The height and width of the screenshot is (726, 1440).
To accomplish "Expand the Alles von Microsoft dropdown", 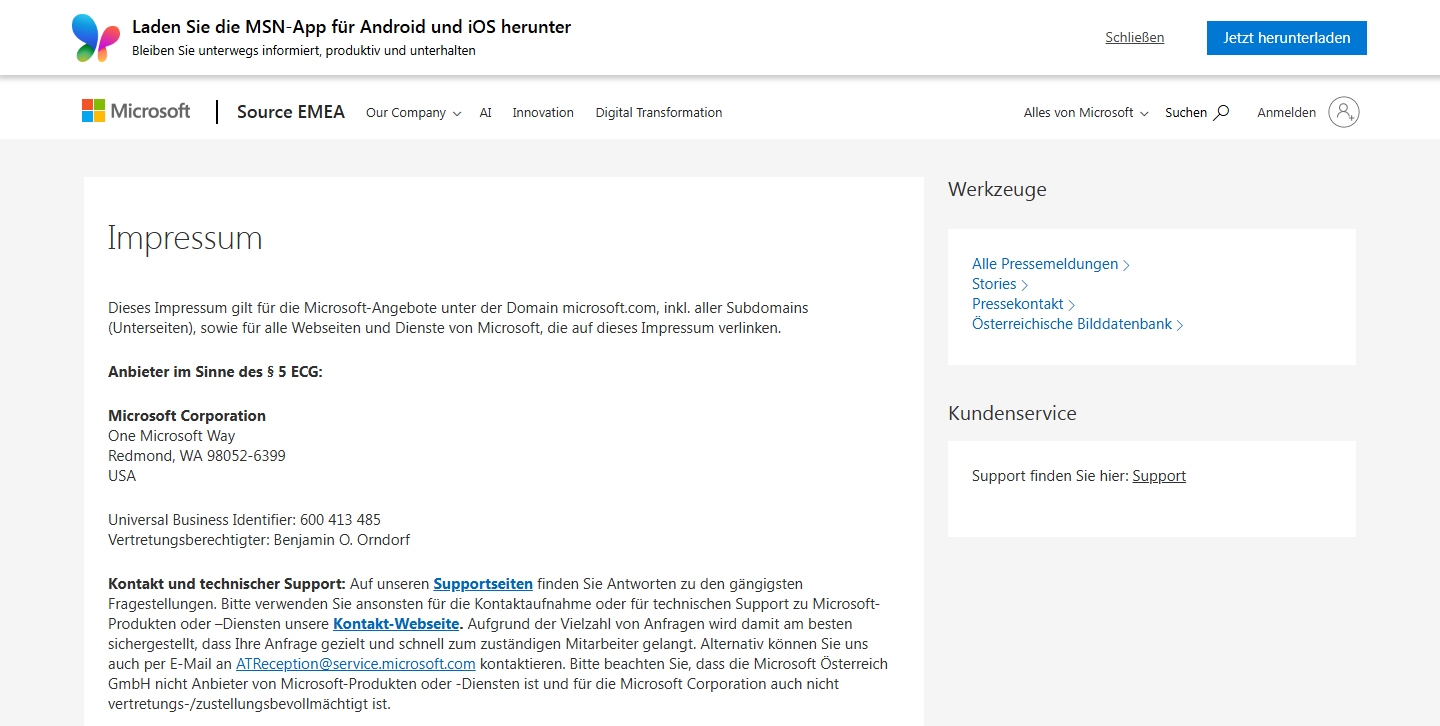I will click(x=1084, y=113).
